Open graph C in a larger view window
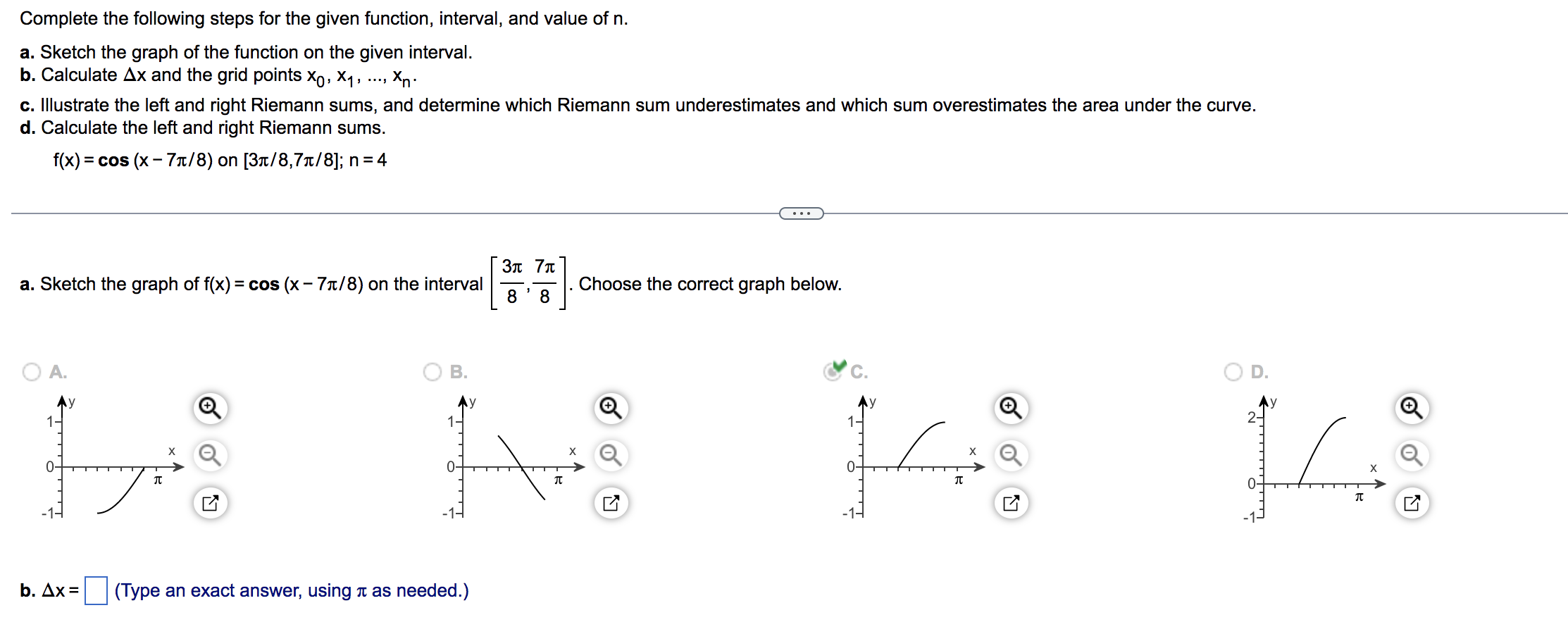This screenshot has width=1568, height=634. pyautogui.click(x=1012, y=502)
